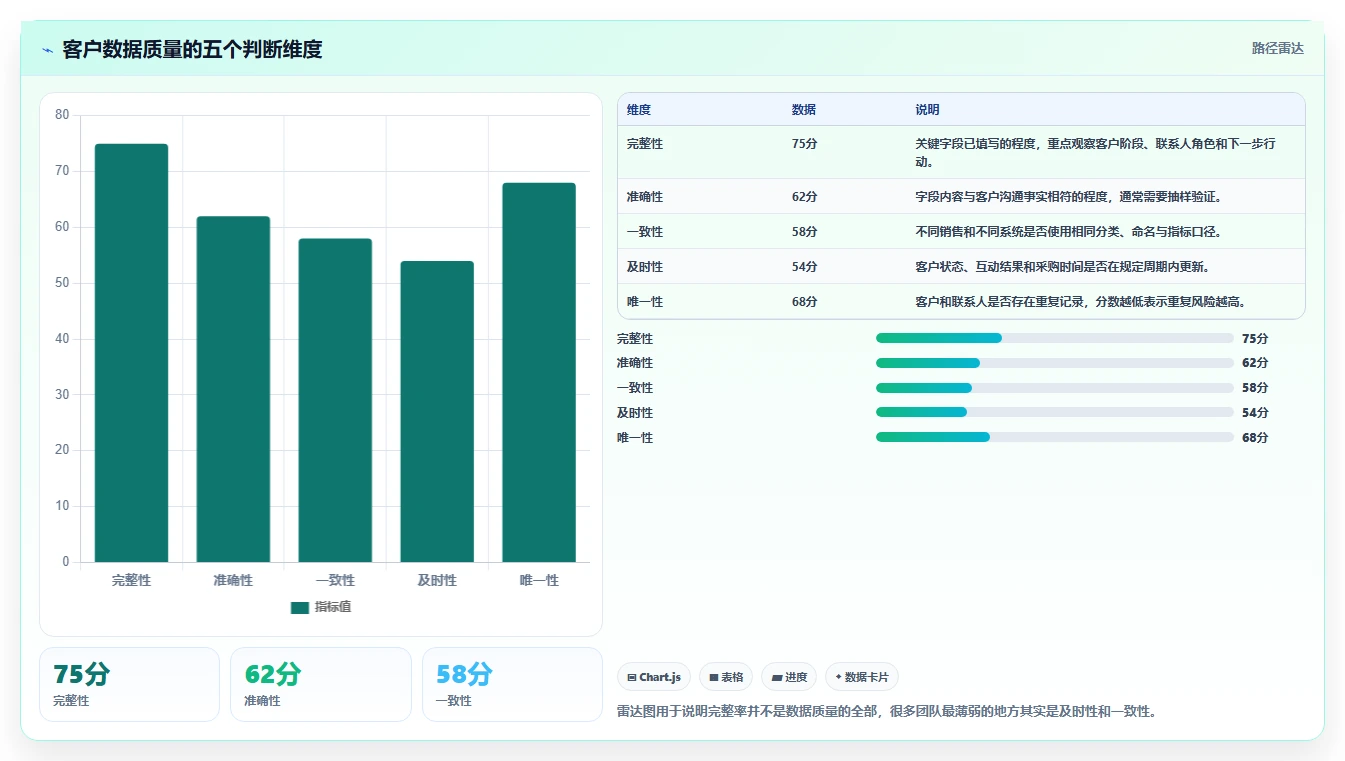Click the 完整性 x-axis label

[131, 580]
